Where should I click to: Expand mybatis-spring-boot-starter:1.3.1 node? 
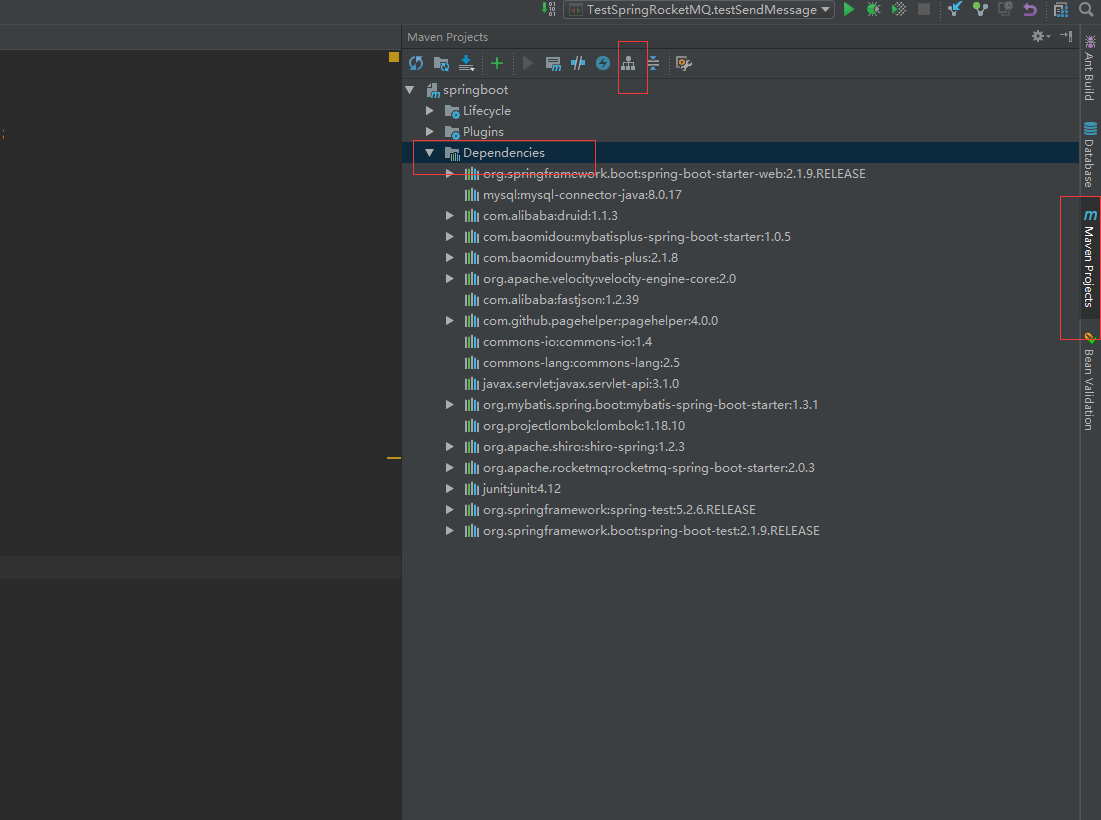pyautogui.click(x=449, y=404)
